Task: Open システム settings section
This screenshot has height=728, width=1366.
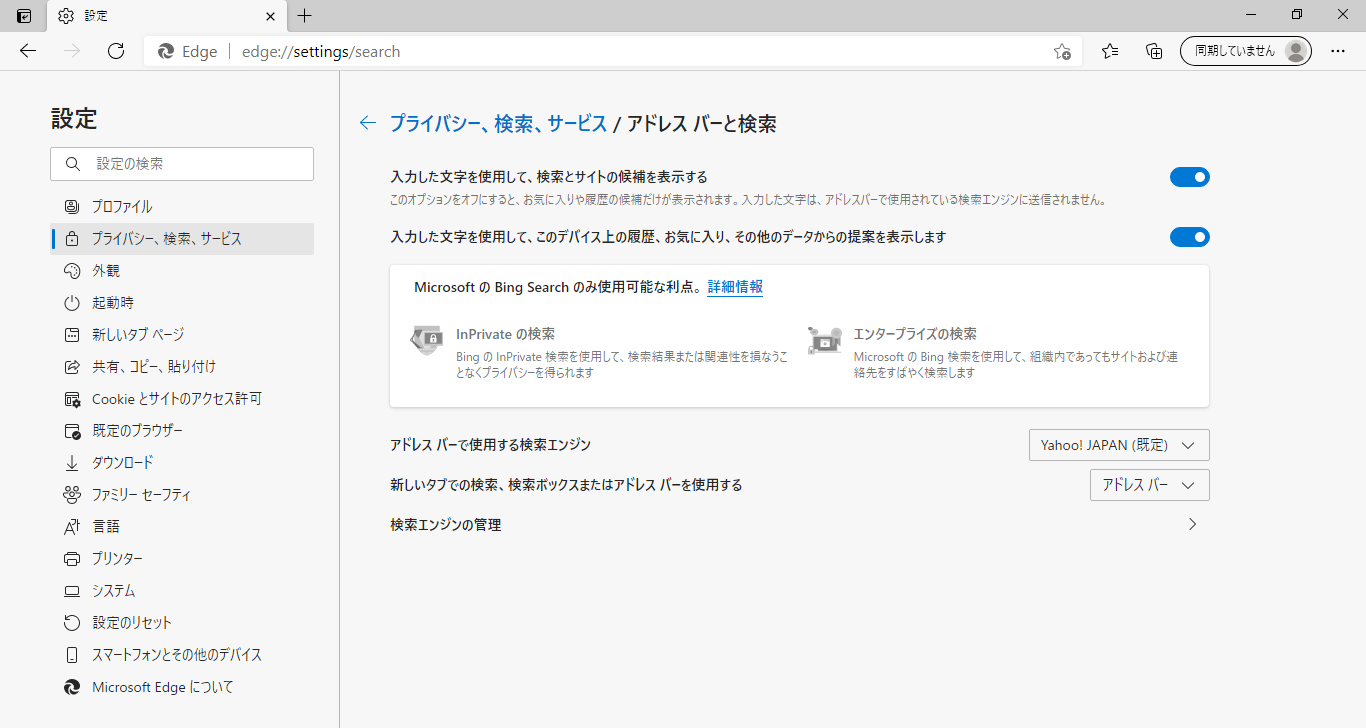Action: click(182, 591)
